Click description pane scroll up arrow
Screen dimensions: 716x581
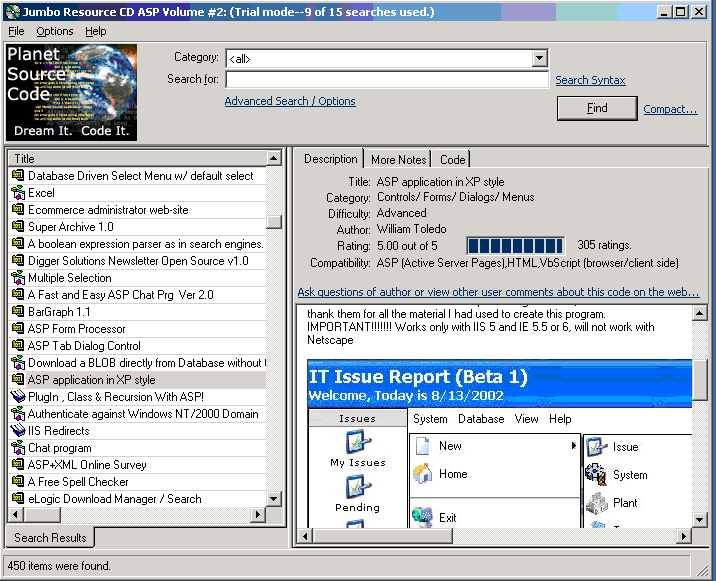point(699,313)
